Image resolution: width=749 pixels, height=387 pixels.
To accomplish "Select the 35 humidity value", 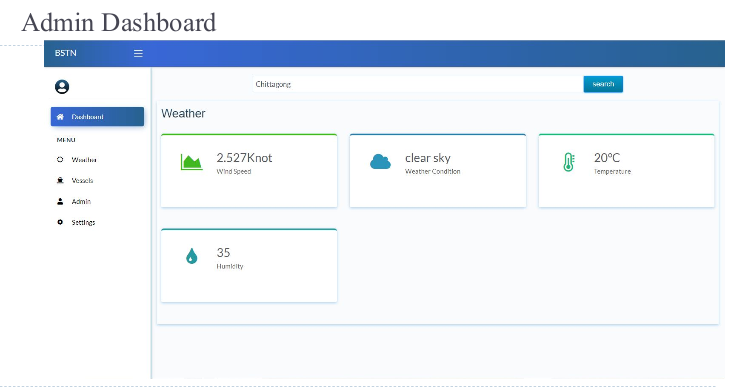I will tap(223, 252).
